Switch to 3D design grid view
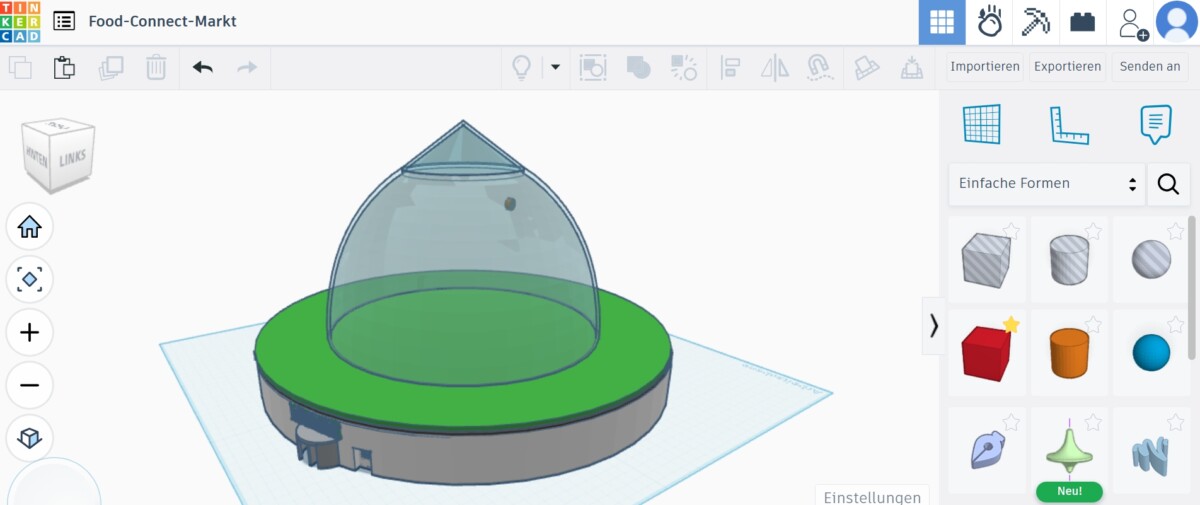This screenshot has height=505, width=1200. click(x=942, y=22)
